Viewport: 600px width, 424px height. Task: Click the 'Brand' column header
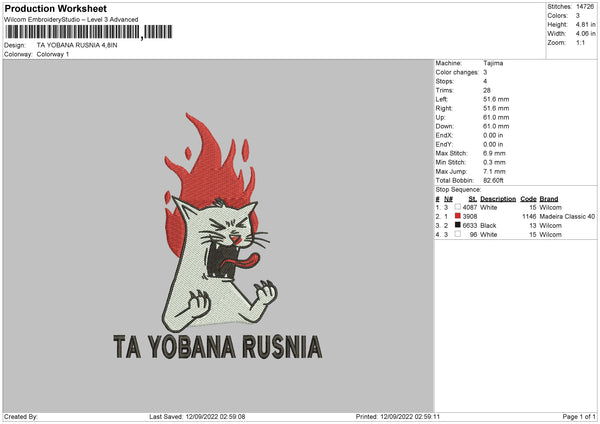[549, 199]
